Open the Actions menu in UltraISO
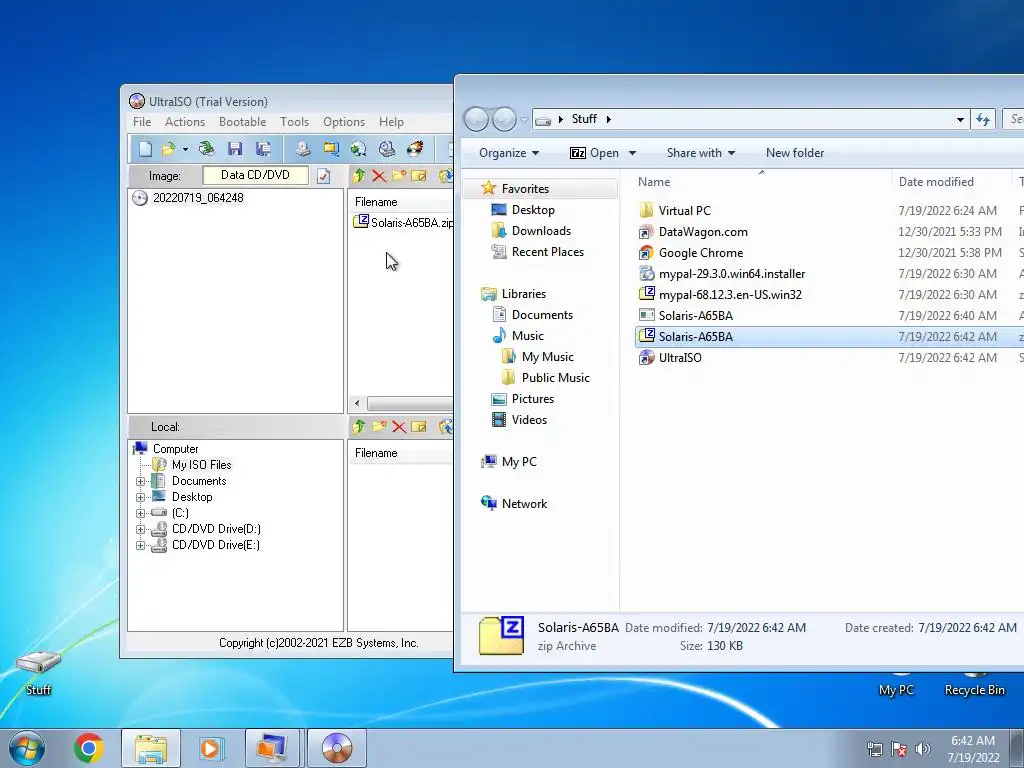1024x768 pixels. (x=185, y=122)
